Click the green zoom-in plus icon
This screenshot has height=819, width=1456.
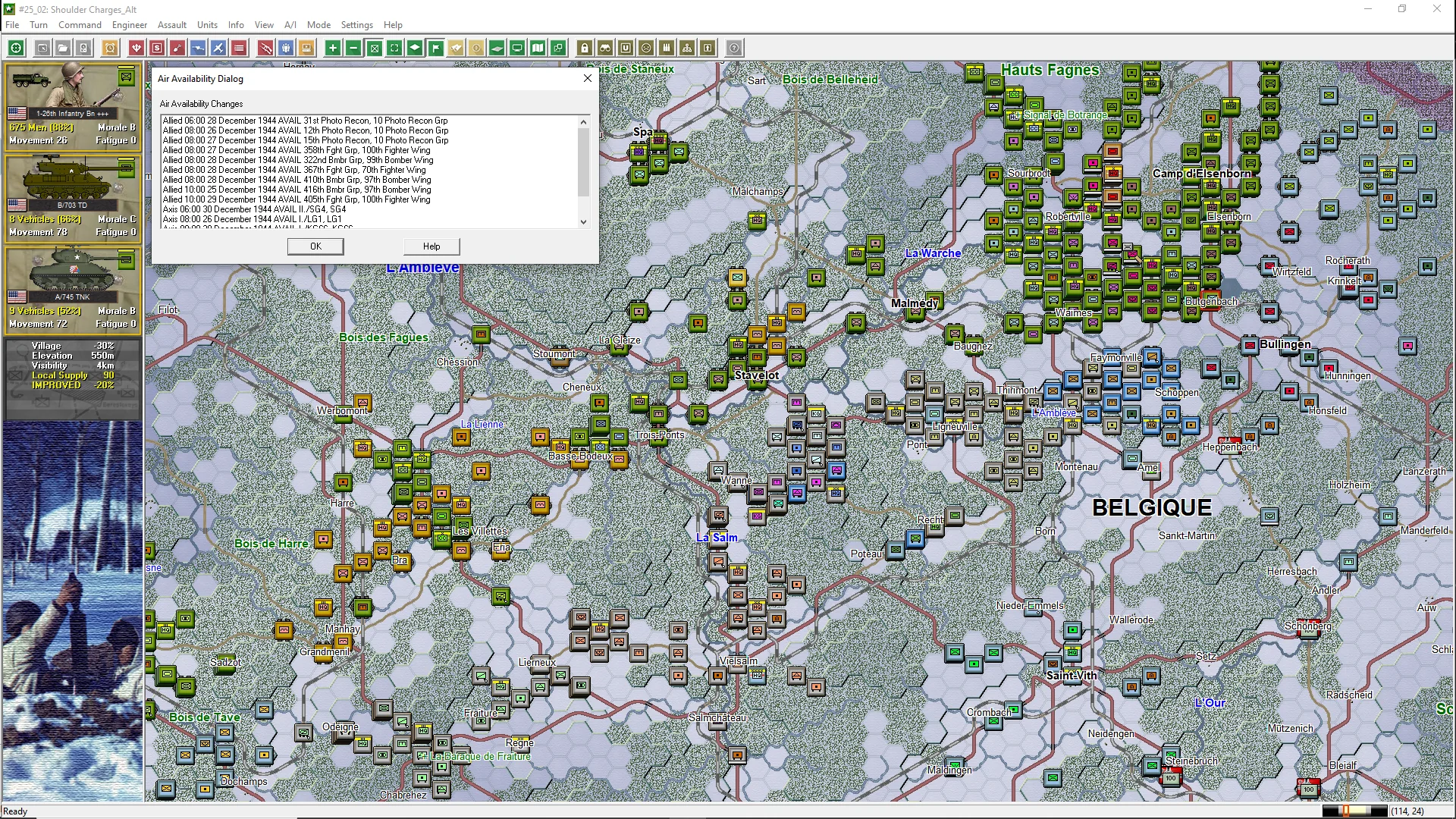[x=332, y=49]
